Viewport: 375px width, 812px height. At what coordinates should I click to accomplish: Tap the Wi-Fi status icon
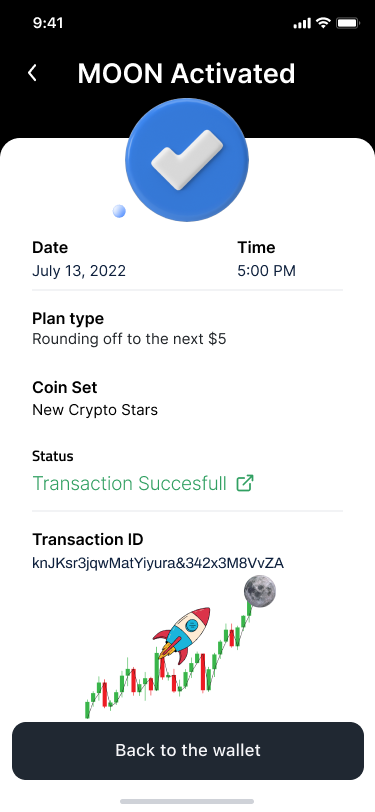[324, 23]
